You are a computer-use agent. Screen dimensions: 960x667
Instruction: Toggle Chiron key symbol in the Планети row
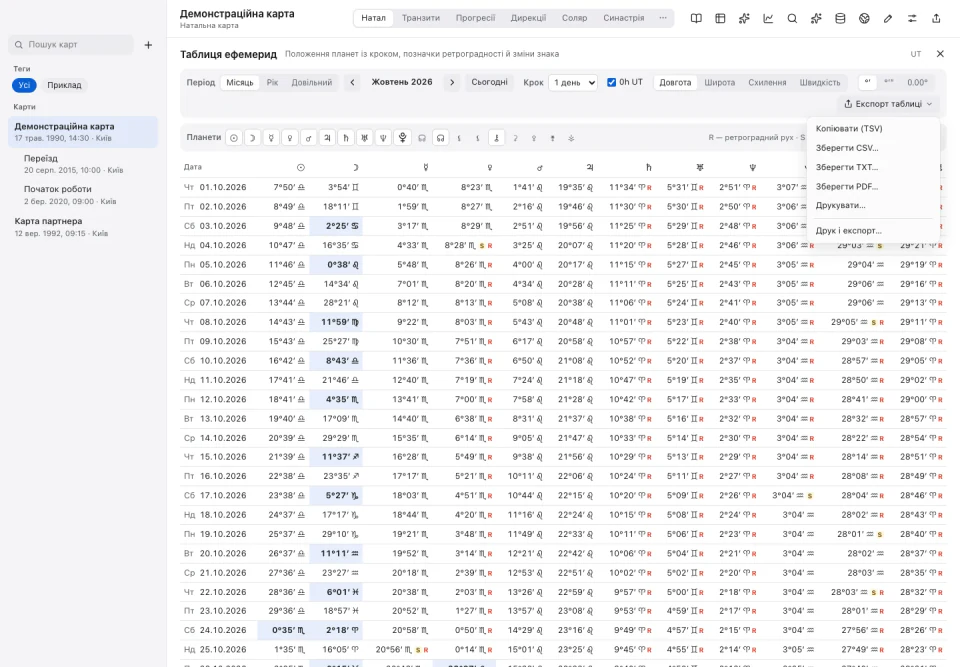497,138
